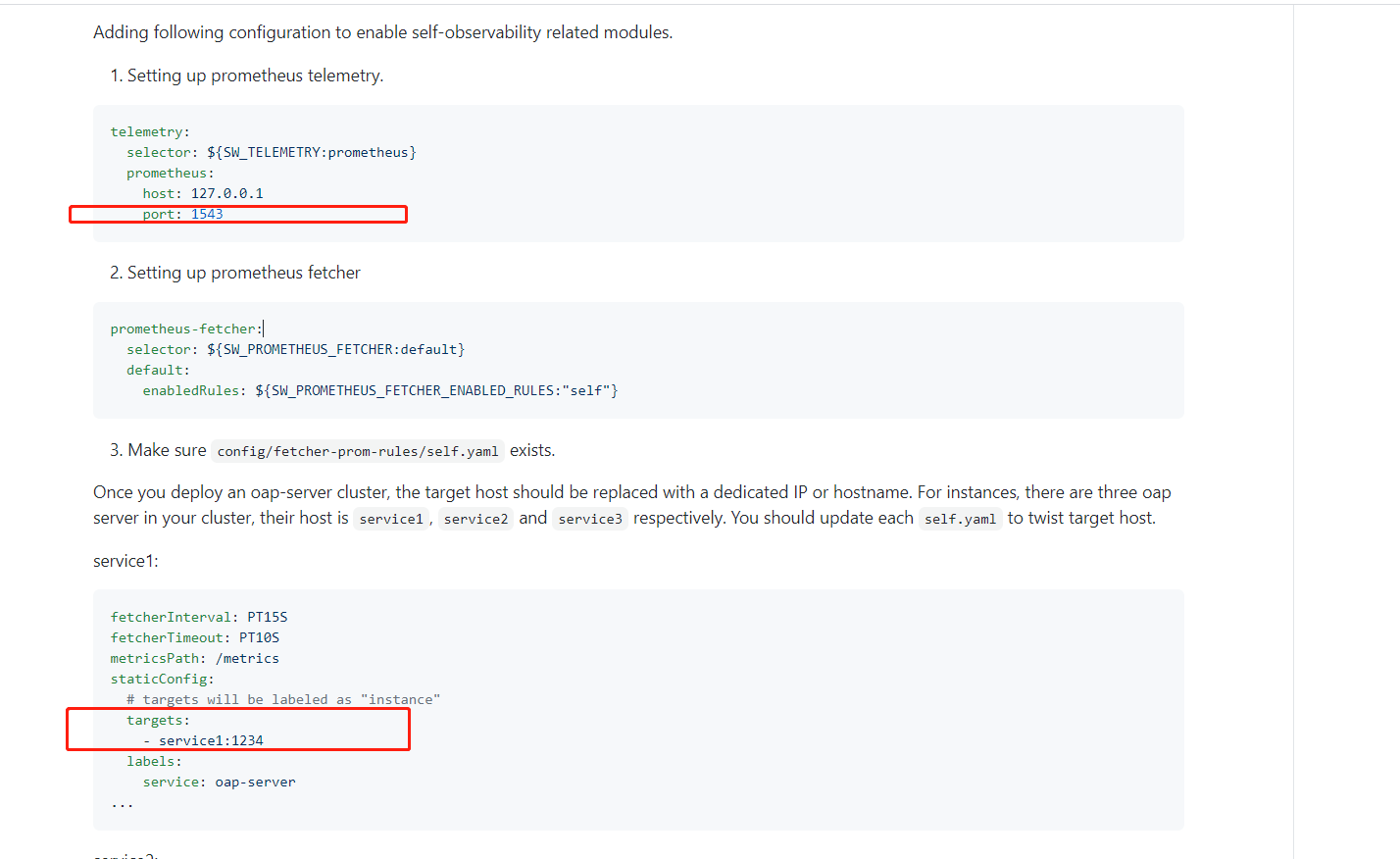Viewport: 1400px width, 859px height.
Task: Click the '# targets will be labeled' comment
Action: (283, 699)
